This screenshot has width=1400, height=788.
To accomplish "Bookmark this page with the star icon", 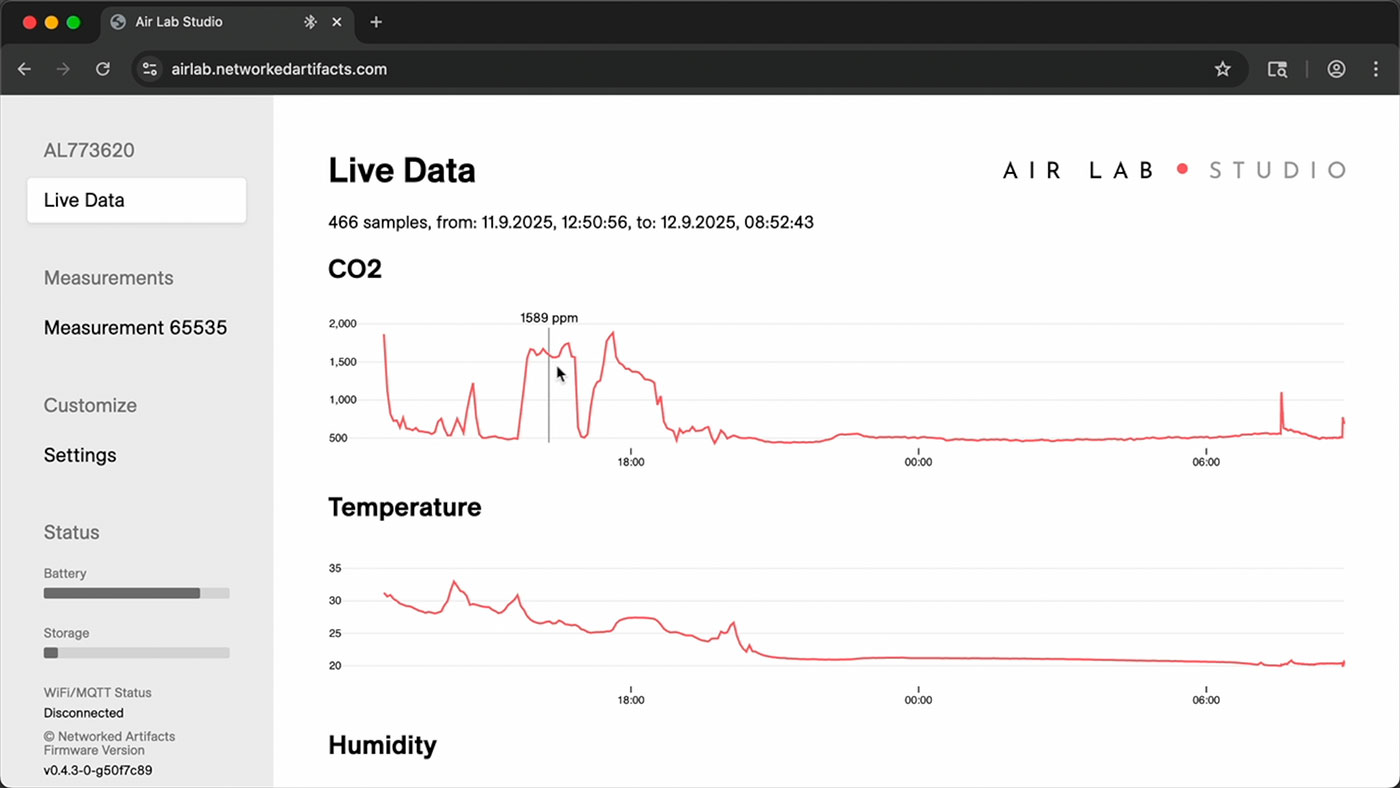I will point(1222,69).
